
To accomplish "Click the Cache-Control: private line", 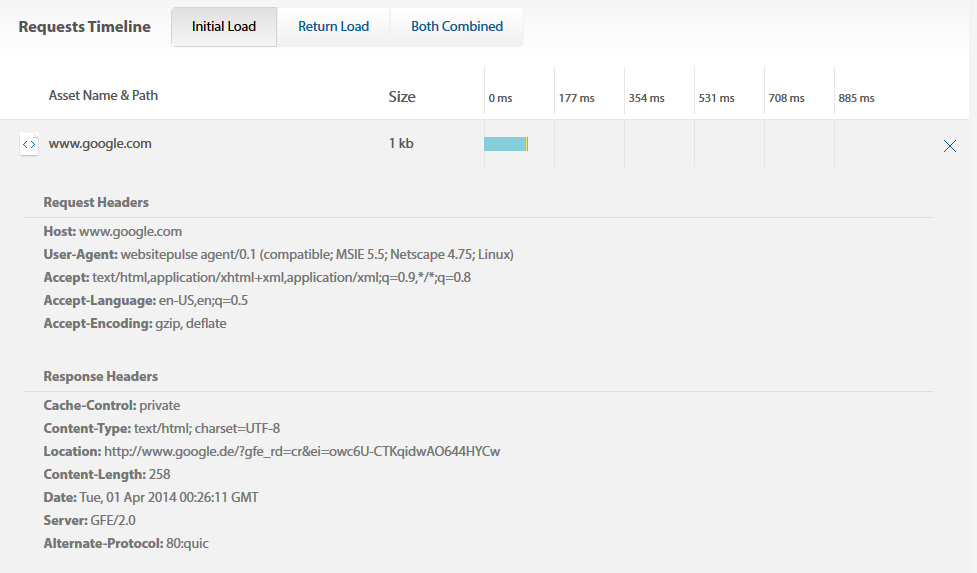I will pyautogui.click(x=112, y=405).
